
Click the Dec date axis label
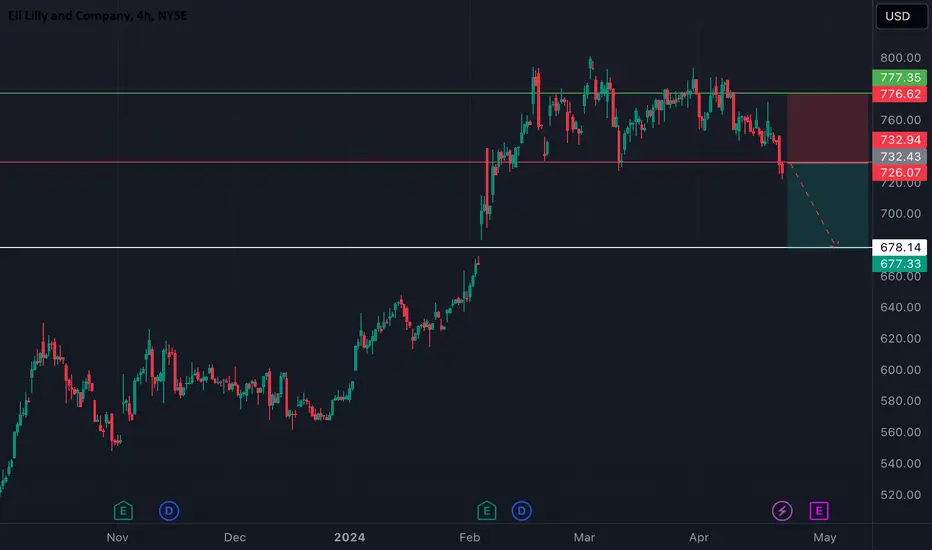[235, 538]
